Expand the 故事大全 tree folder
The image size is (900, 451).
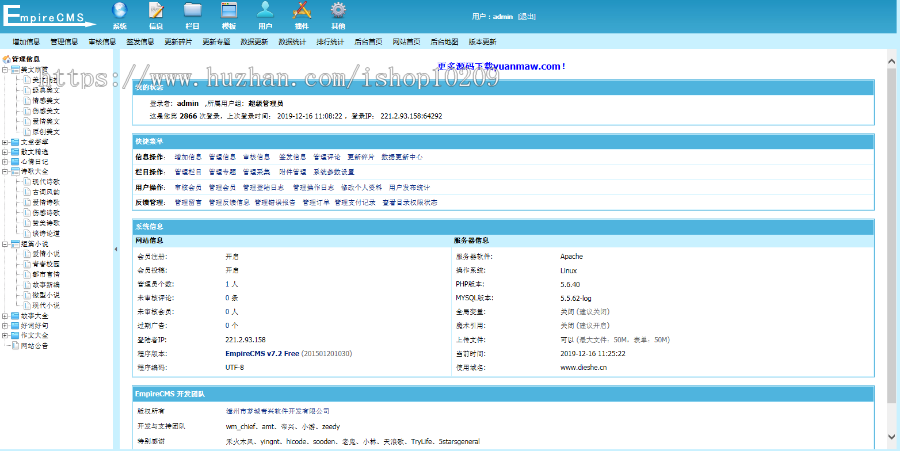[x=5, y=317]
